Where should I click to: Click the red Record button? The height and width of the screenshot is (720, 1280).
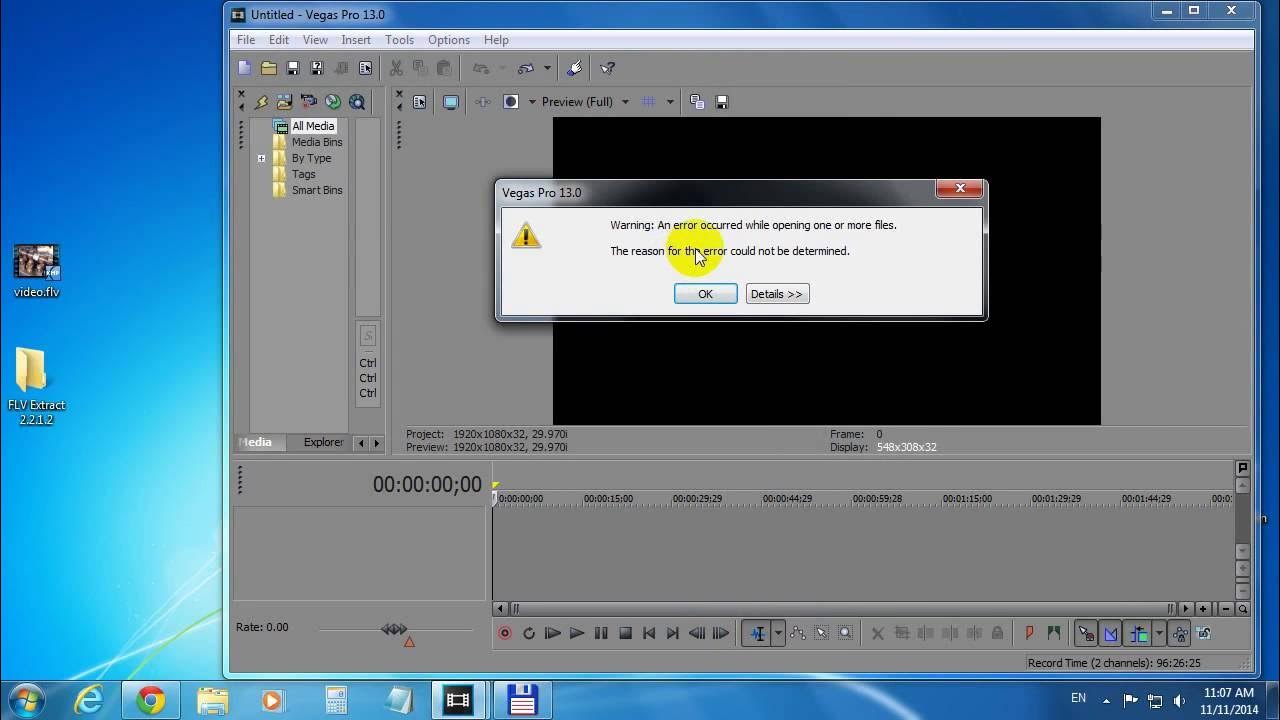pyautogui.click(x=505, y=633)
